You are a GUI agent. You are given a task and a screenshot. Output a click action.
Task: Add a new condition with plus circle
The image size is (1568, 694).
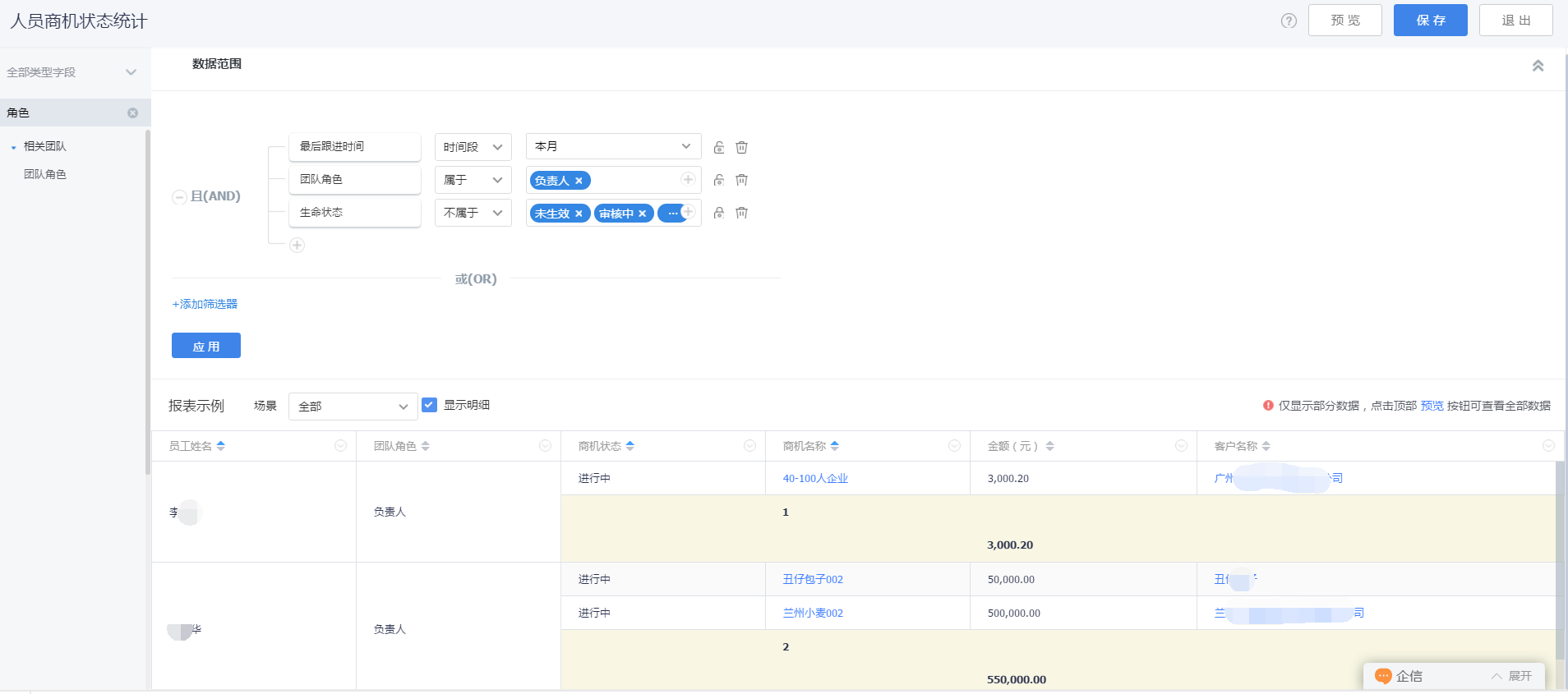(297, 245)
